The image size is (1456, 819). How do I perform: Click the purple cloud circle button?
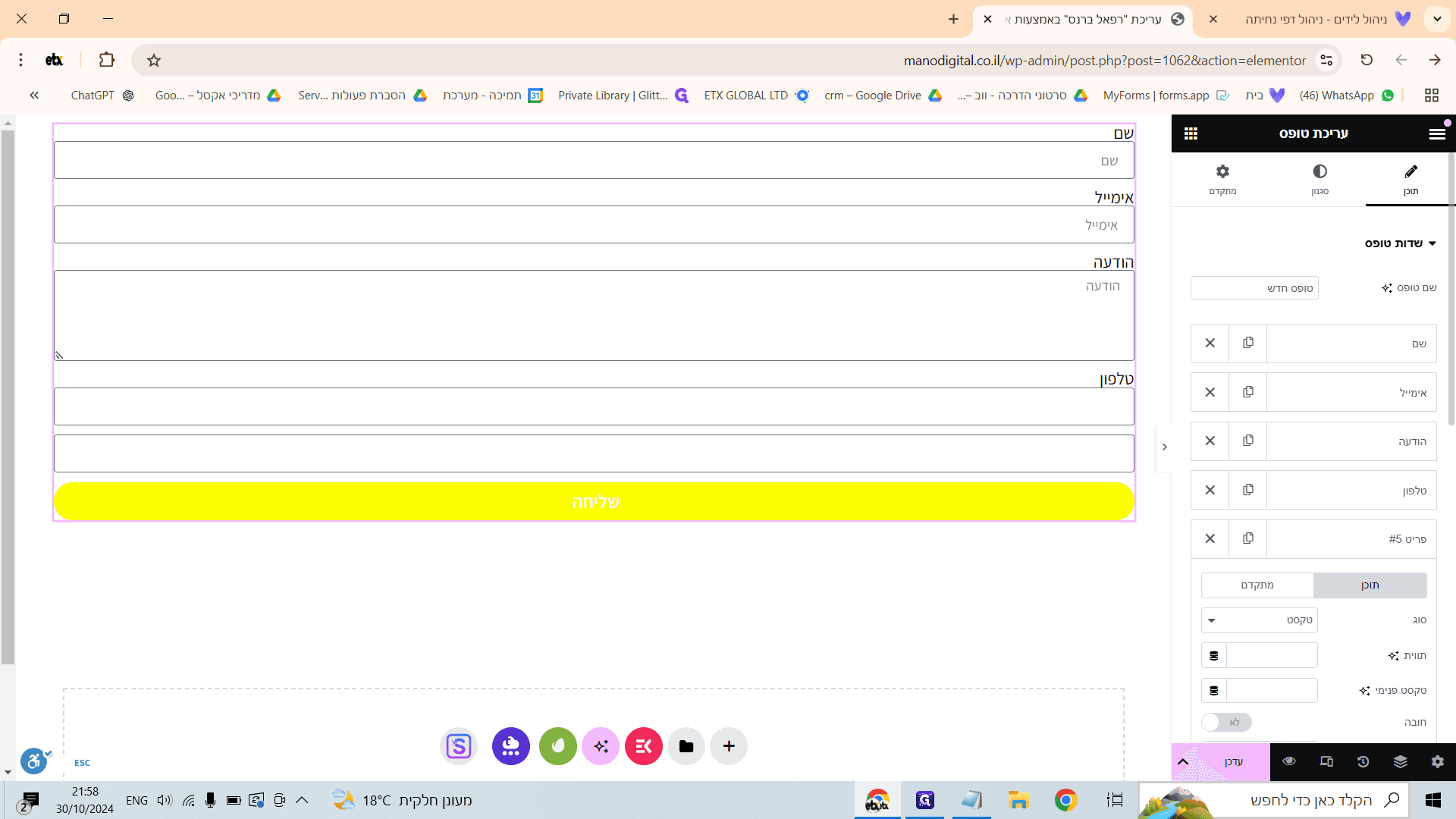click(511, 747)
